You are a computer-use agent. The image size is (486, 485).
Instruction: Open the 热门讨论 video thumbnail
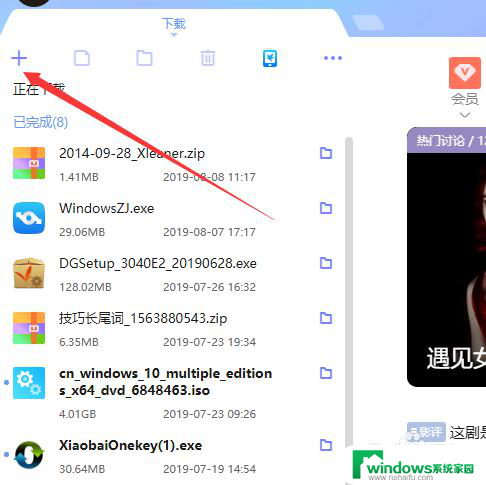pyautogui.click(x=446, y=269)
